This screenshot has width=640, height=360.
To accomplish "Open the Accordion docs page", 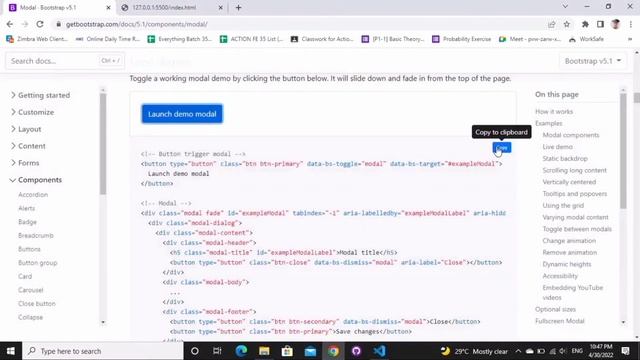I will (33, 195).
